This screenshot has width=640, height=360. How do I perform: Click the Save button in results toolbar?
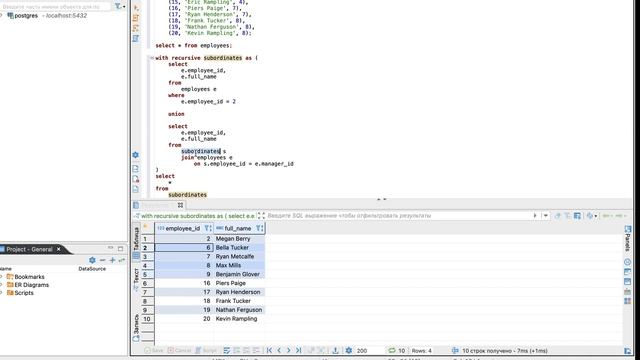154,350
